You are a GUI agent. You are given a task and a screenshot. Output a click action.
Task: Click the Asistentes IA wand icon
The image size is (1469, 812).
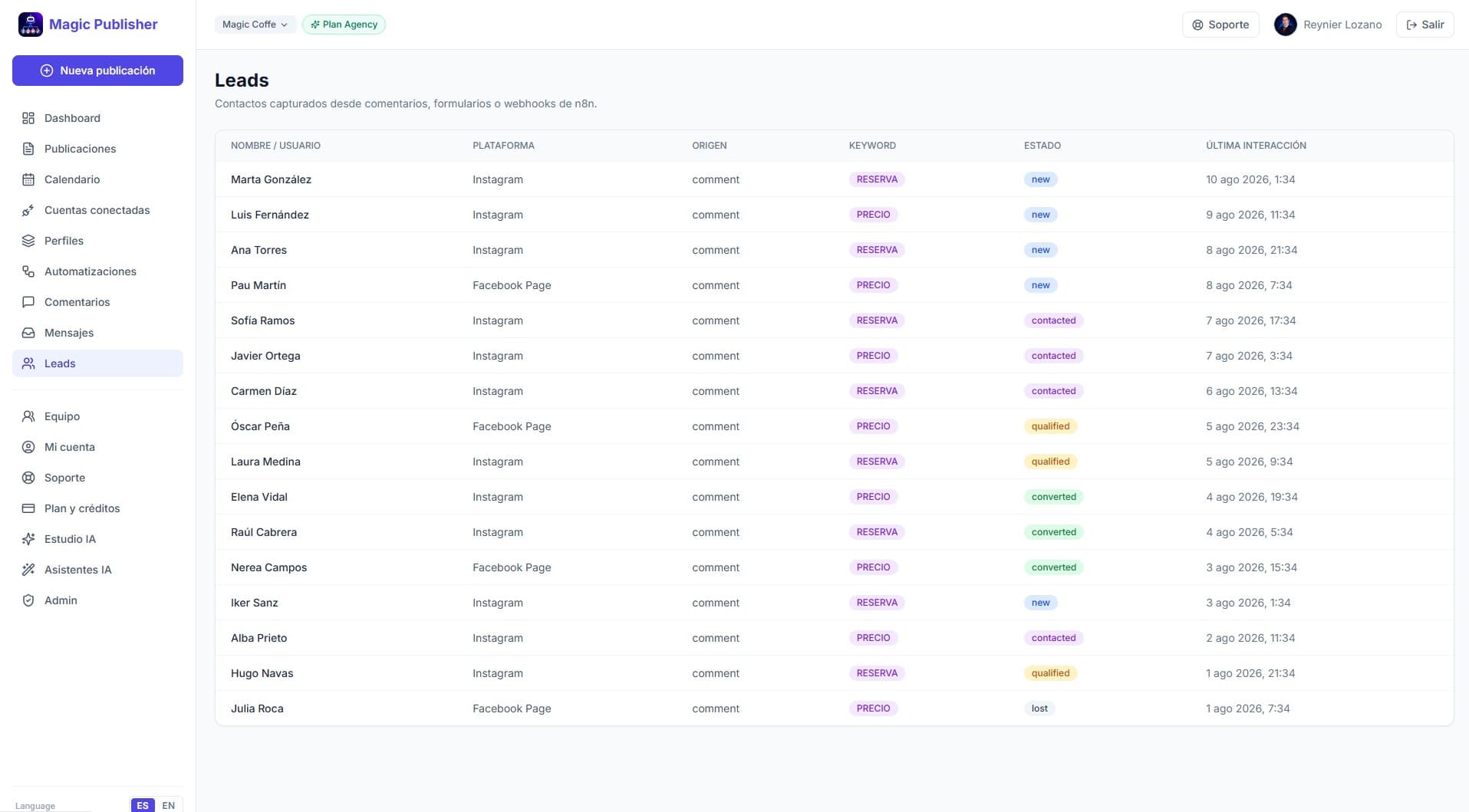(28, 570)
